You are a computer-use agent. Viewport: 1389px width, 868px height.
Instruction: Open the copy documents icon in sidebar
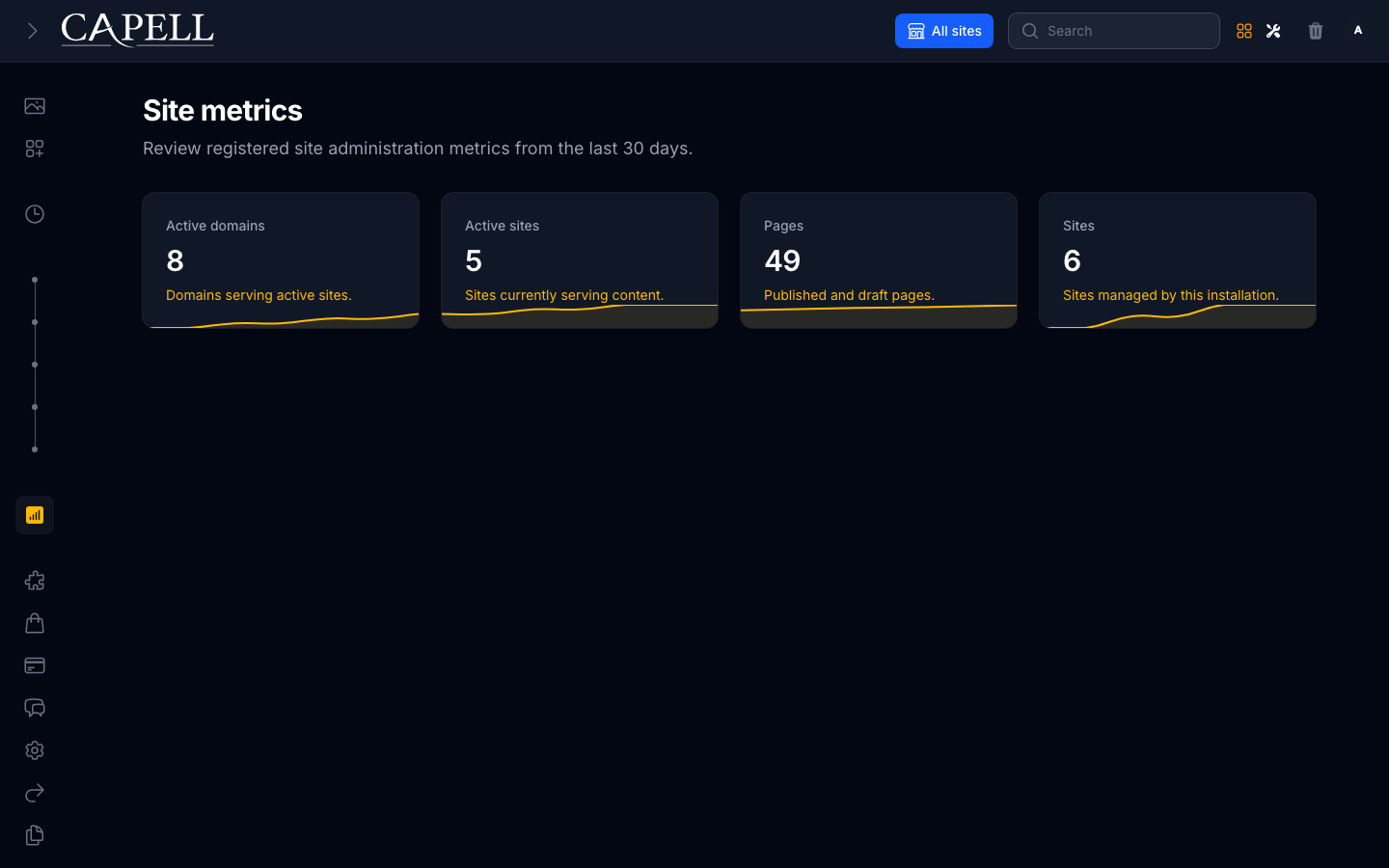pos(35,835)
